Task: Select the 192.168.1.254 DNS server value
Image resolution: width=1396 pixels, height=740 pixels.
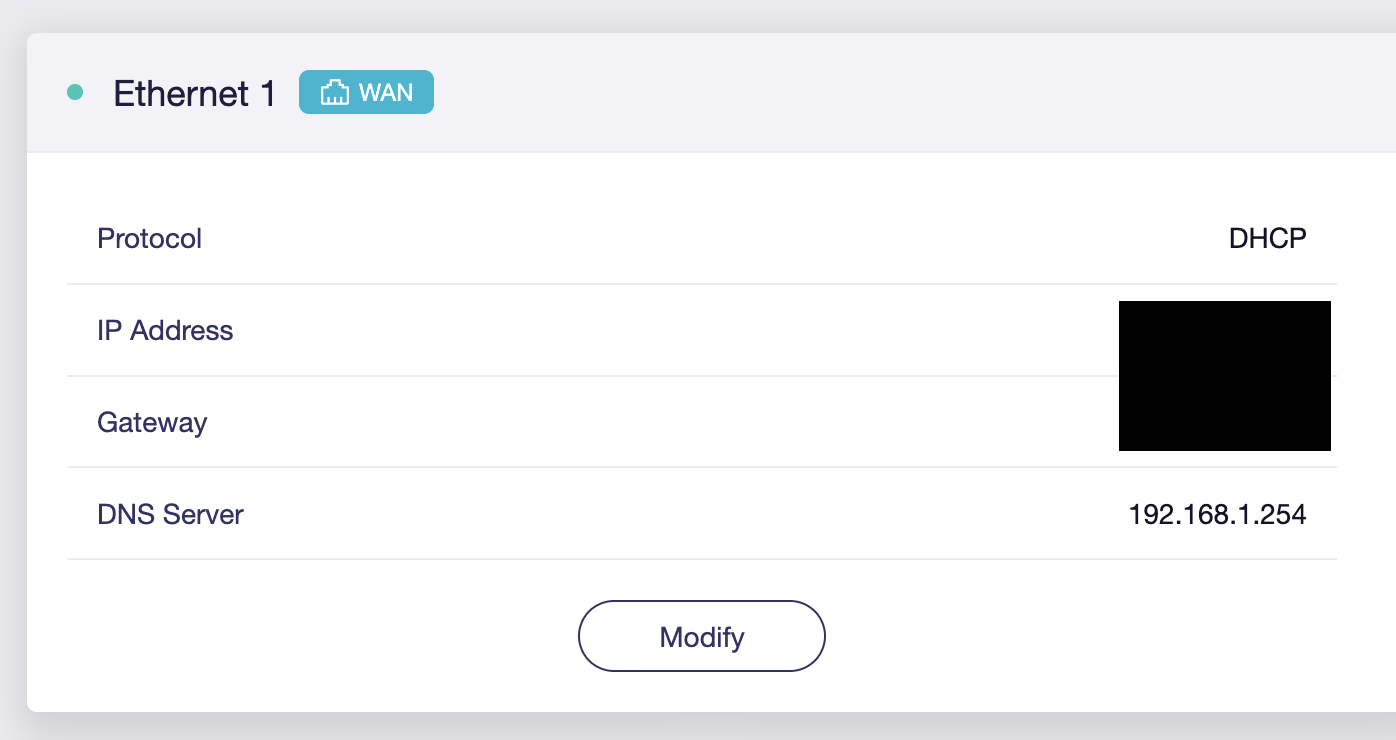Action: [x=1217, y=515]
